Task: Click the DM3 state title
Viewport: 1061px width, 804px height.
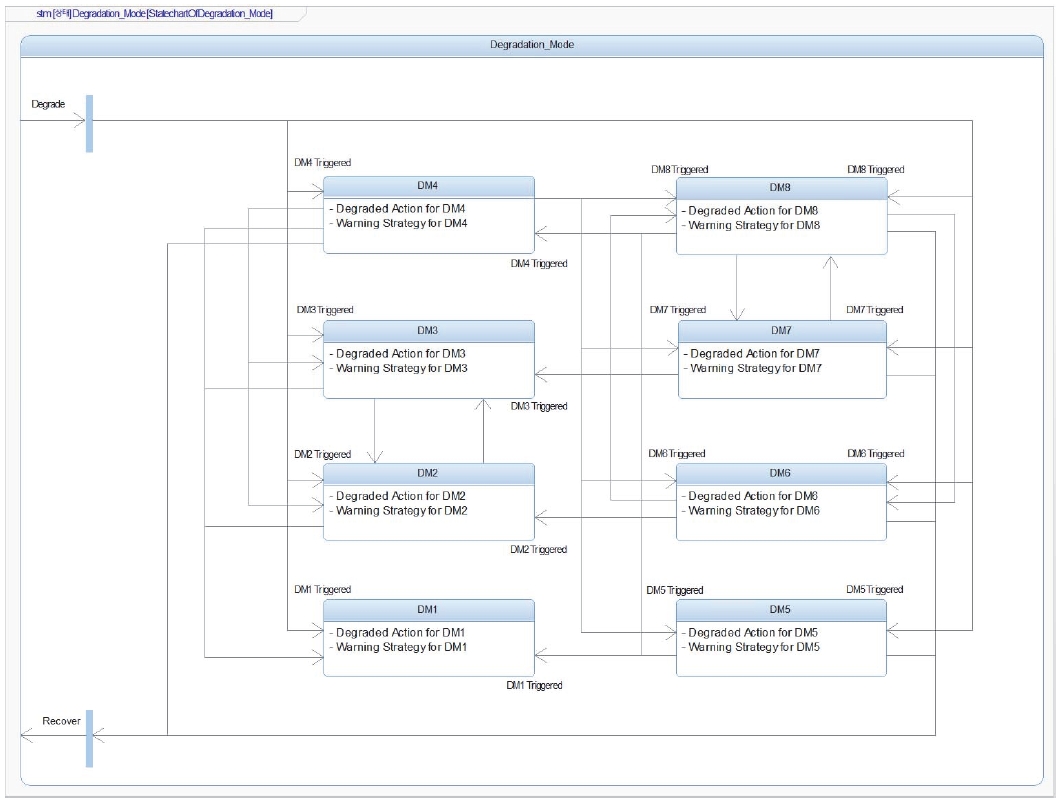Action: click(428, 330)
